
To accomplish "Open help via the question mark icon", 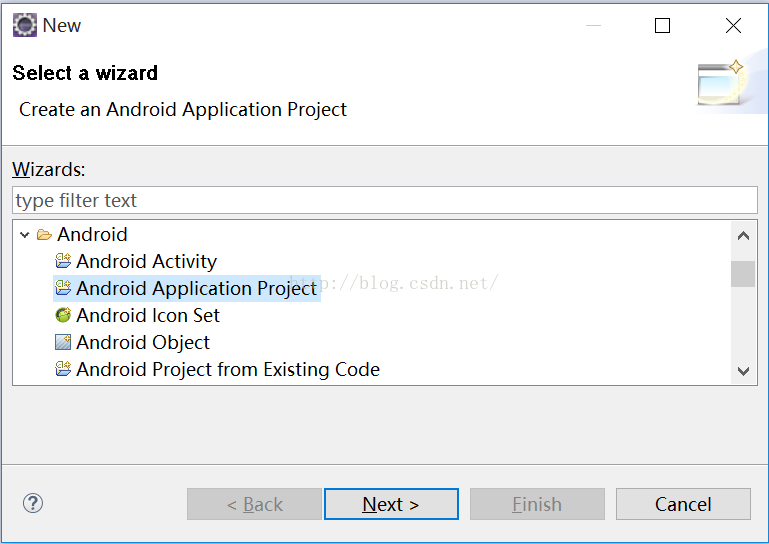I will pos(33,503).
